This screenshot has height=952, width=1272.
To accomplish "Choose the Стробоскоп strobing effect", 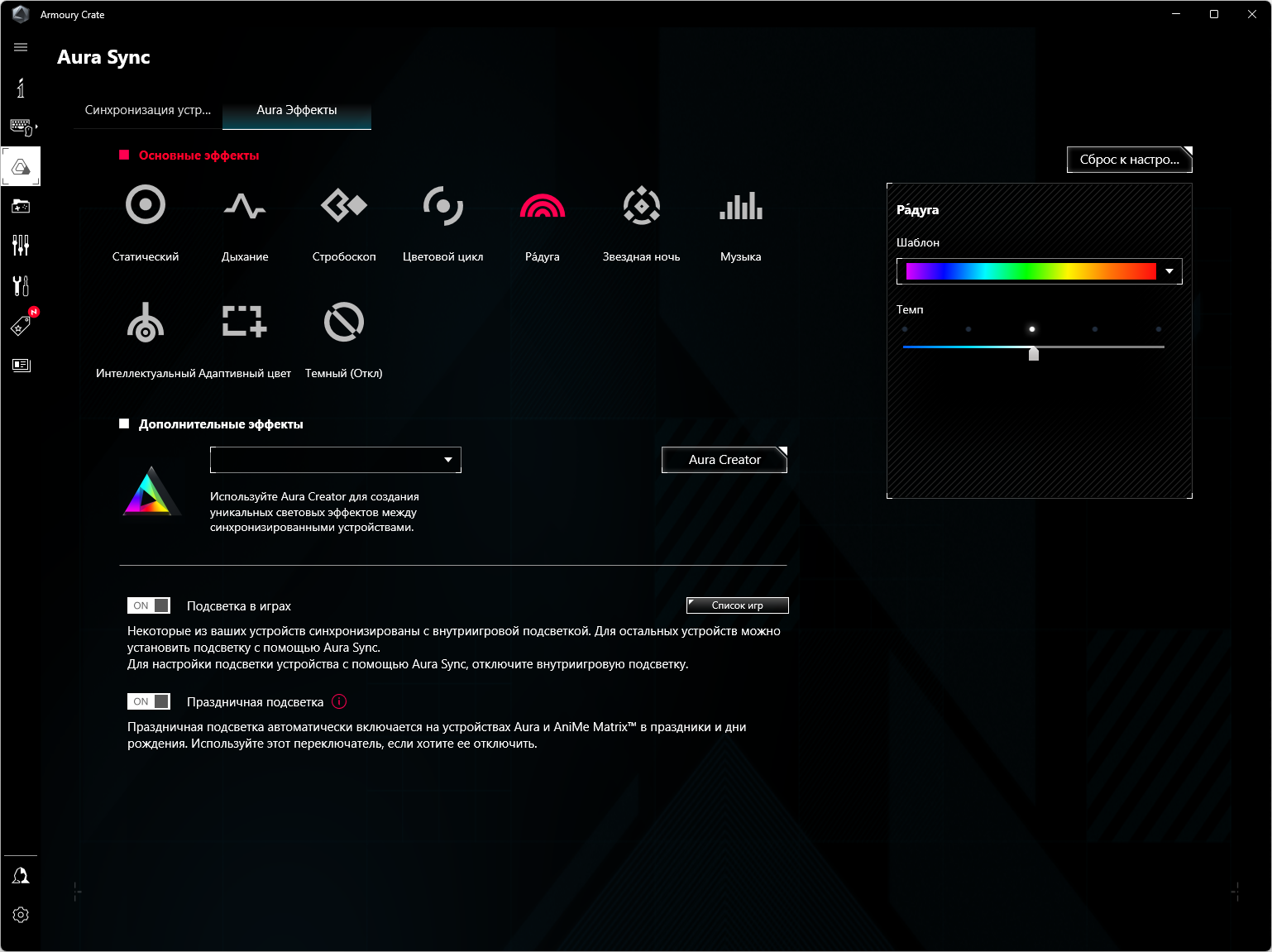I will click(344, 223).
